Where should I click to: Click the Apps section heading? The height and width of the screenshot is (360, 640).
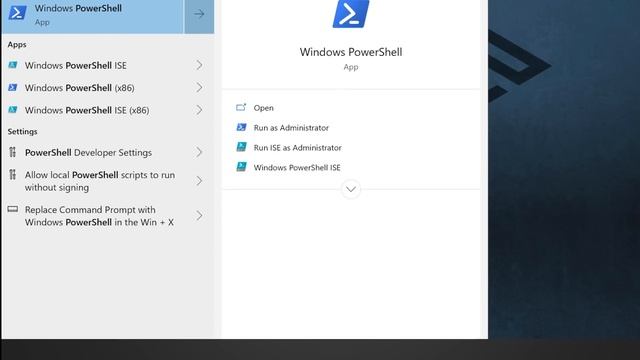pyautogui.click(x=17, y=44)
